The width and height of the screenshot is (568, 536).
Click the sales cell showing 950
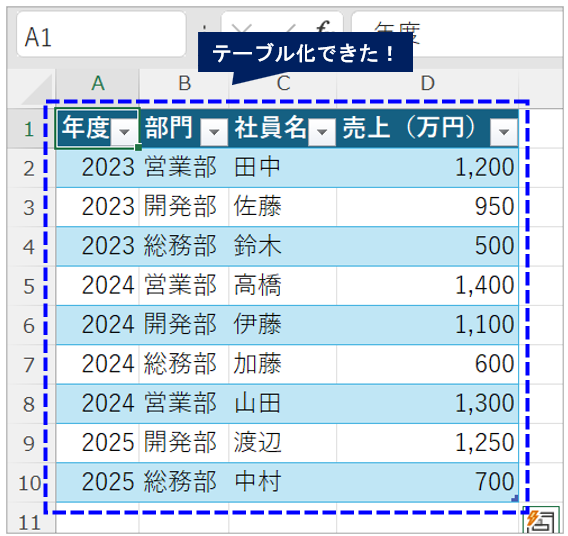click(427, 207)
